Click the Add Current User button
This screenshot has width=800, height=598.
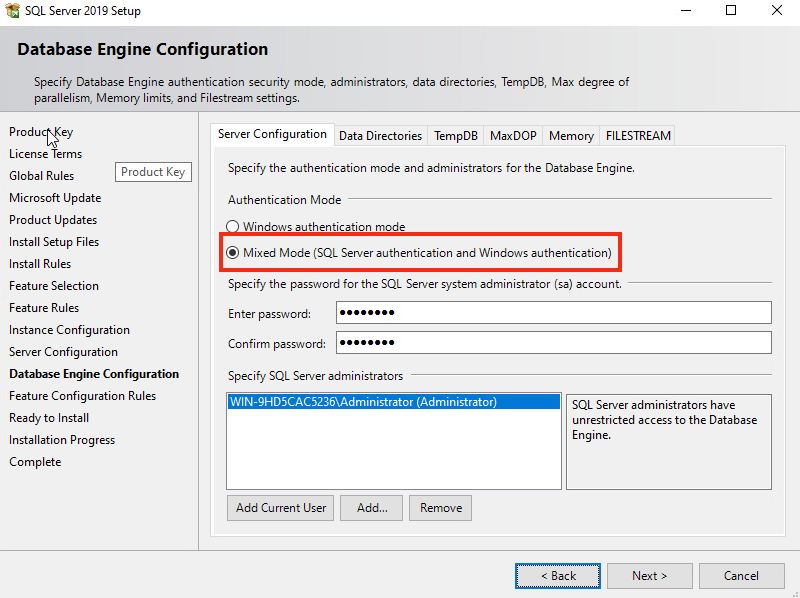tap(281, 508)
